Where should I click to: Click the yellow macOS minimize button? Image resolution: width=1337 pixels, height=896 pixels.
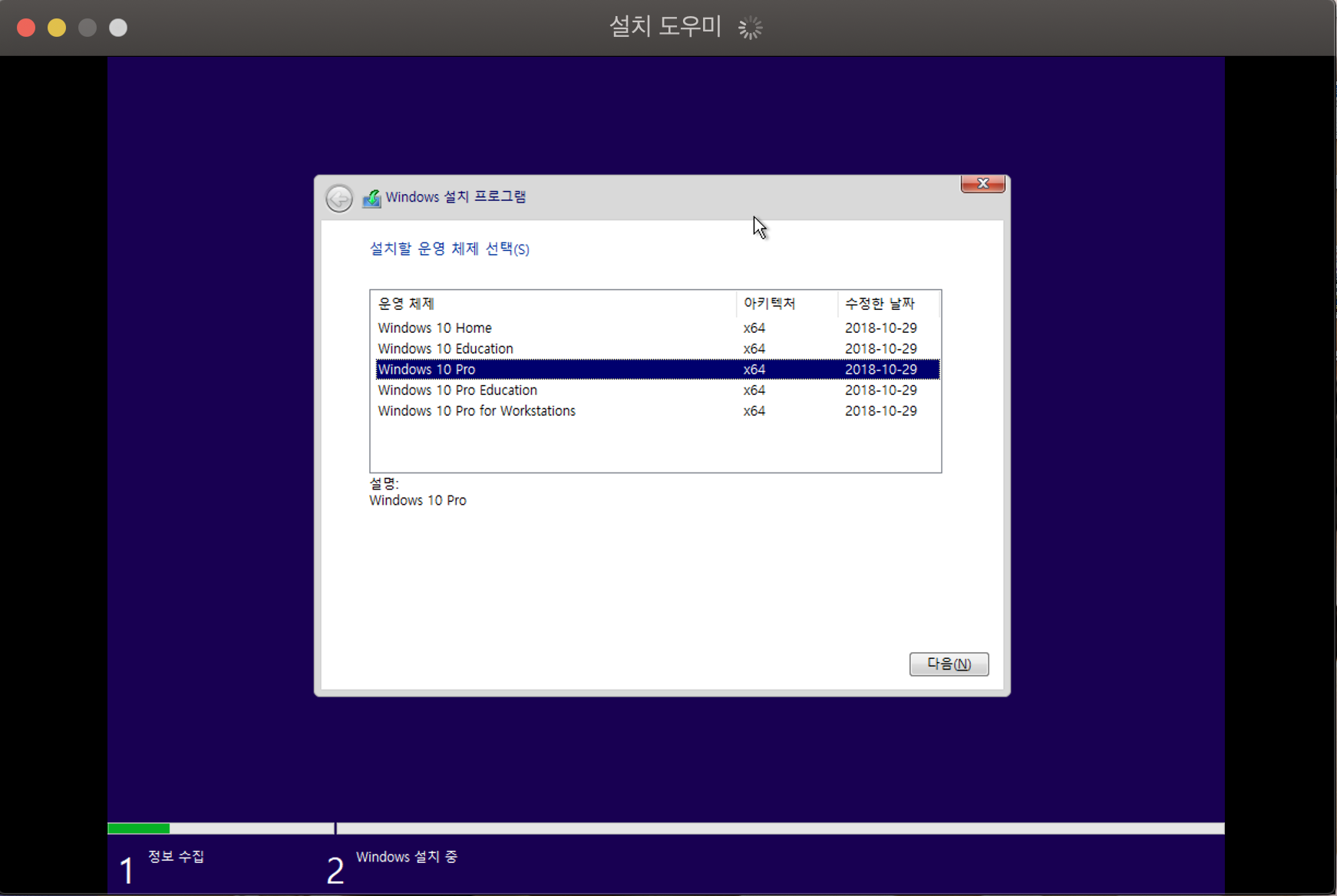pos(57,28)
